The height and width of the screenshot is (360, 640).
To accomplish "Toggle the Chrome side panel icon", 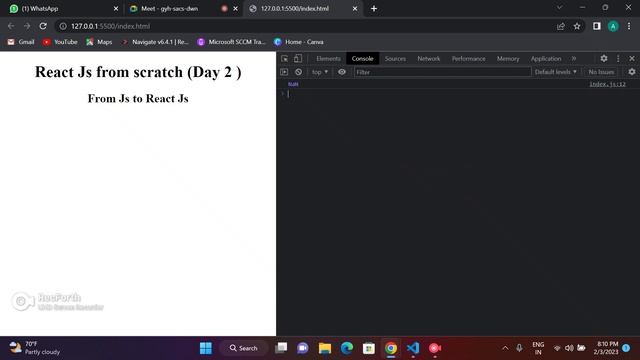I will coord(597,26).
